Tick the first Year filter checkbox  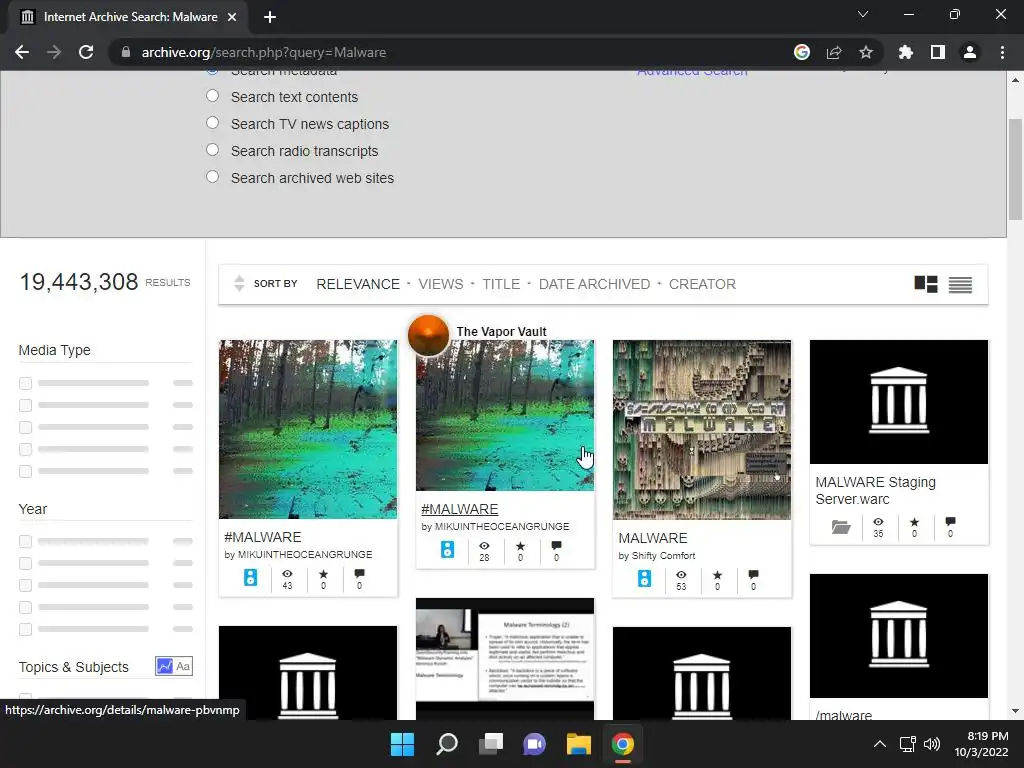(25, 541)
